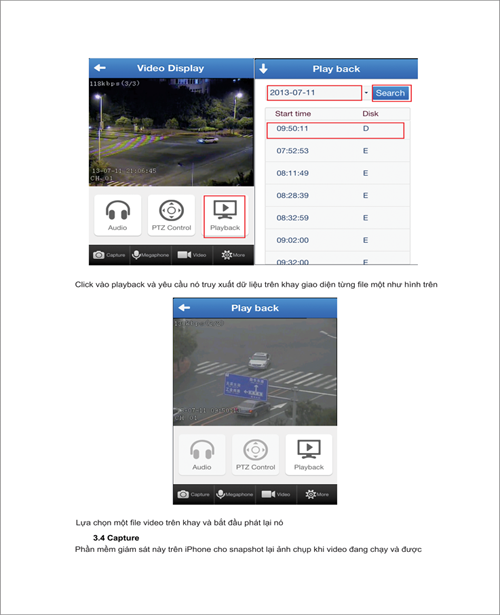Tap Capture in lower screen toolbar
This screenshot has height=615, width=500.
point(194,494)
